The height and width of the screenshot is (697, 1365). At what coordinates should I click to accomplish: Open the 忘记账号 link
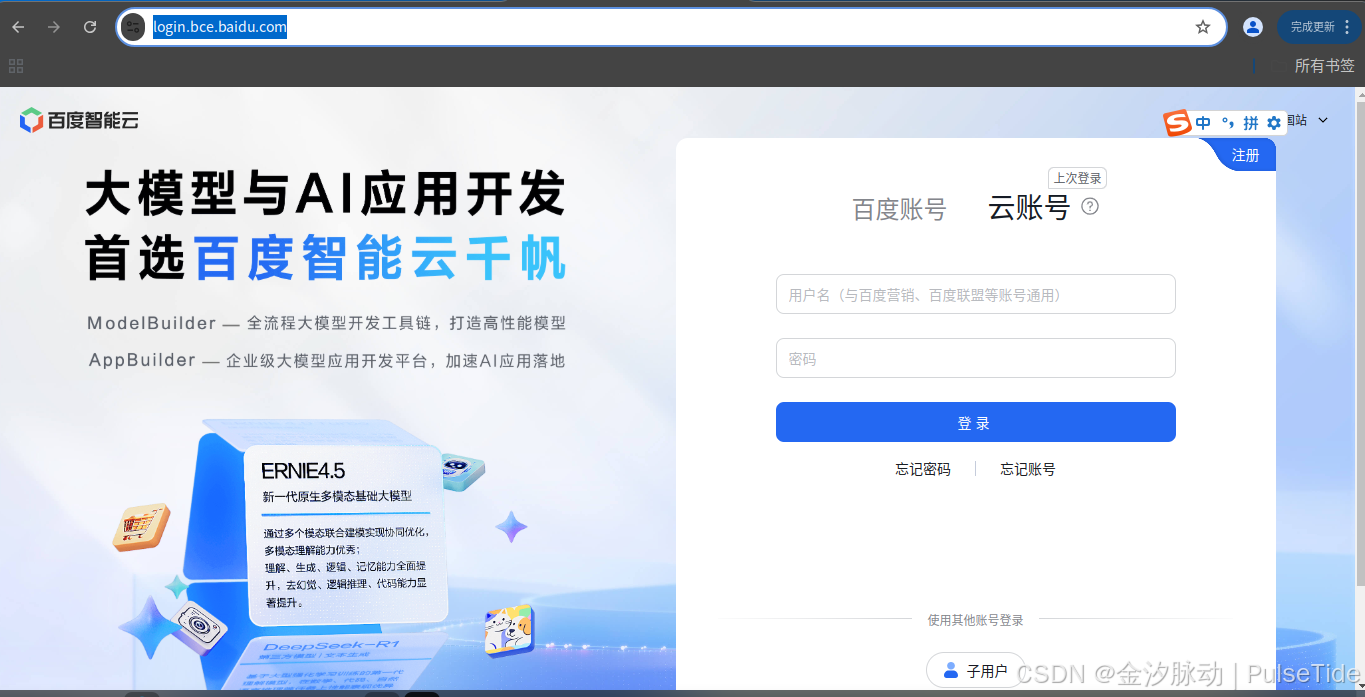(1028, 469)
